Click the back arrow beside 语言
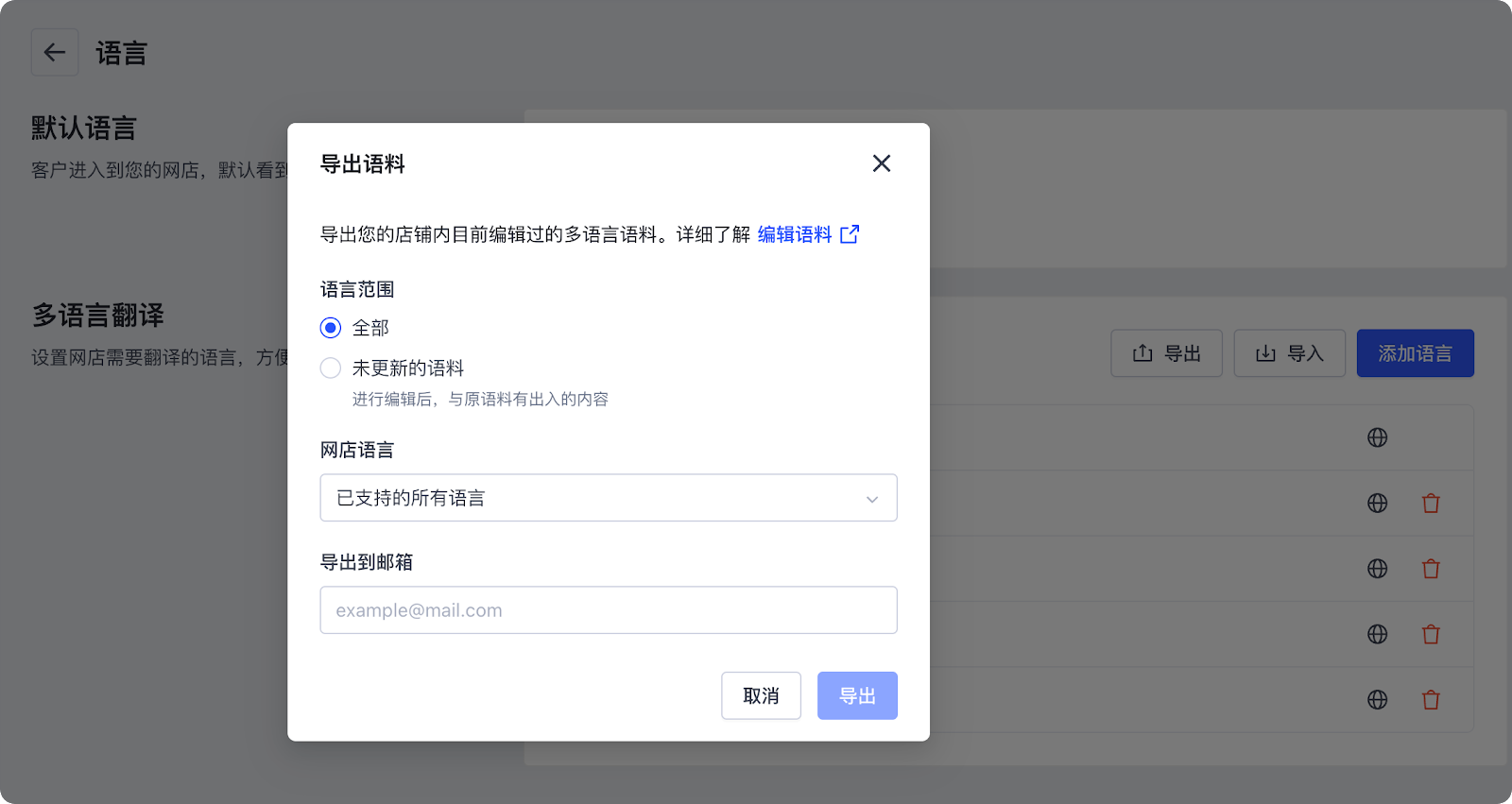 point(55,53)
